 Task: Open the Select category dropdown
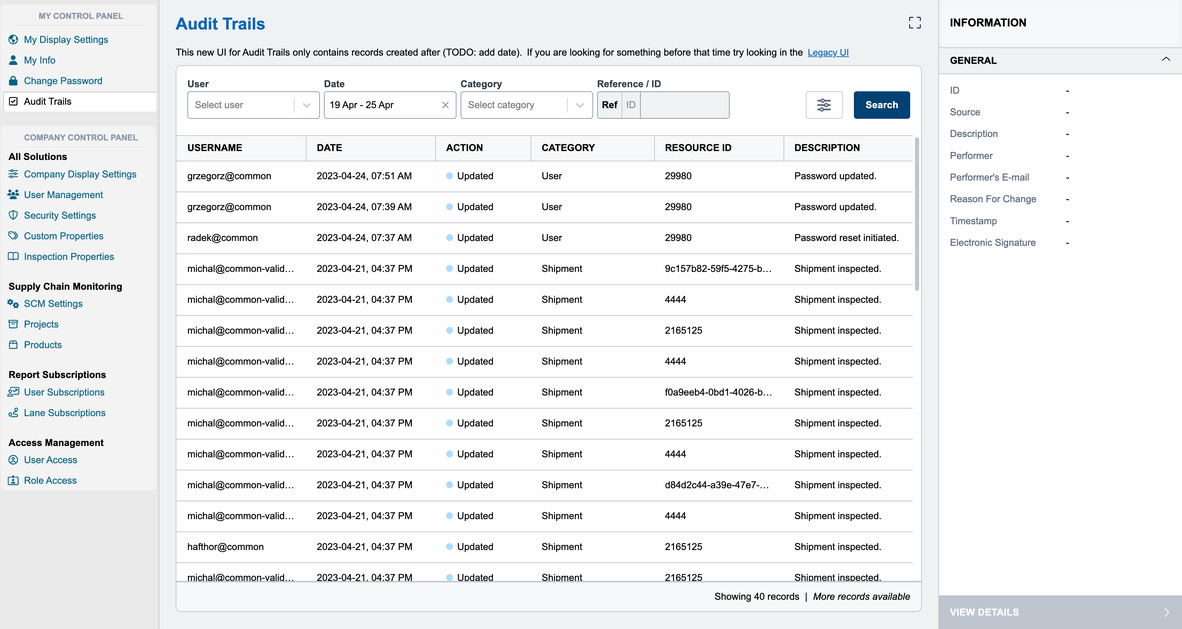click(x=526, y=105)
